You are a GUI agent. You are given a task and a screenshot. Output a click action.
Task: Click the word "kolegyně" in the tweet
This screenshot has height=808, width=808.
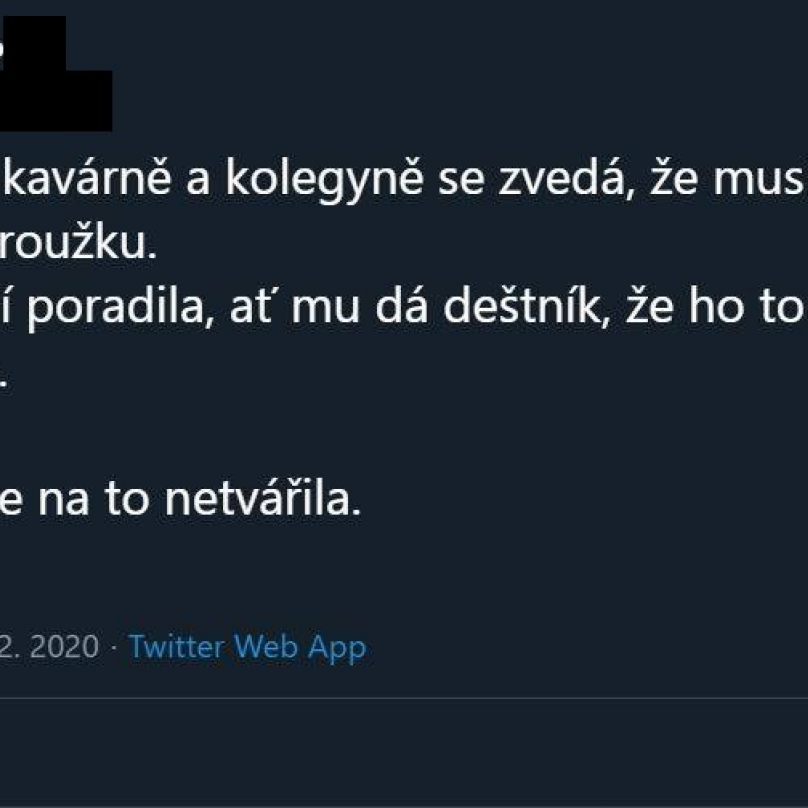tap(324, 181)
